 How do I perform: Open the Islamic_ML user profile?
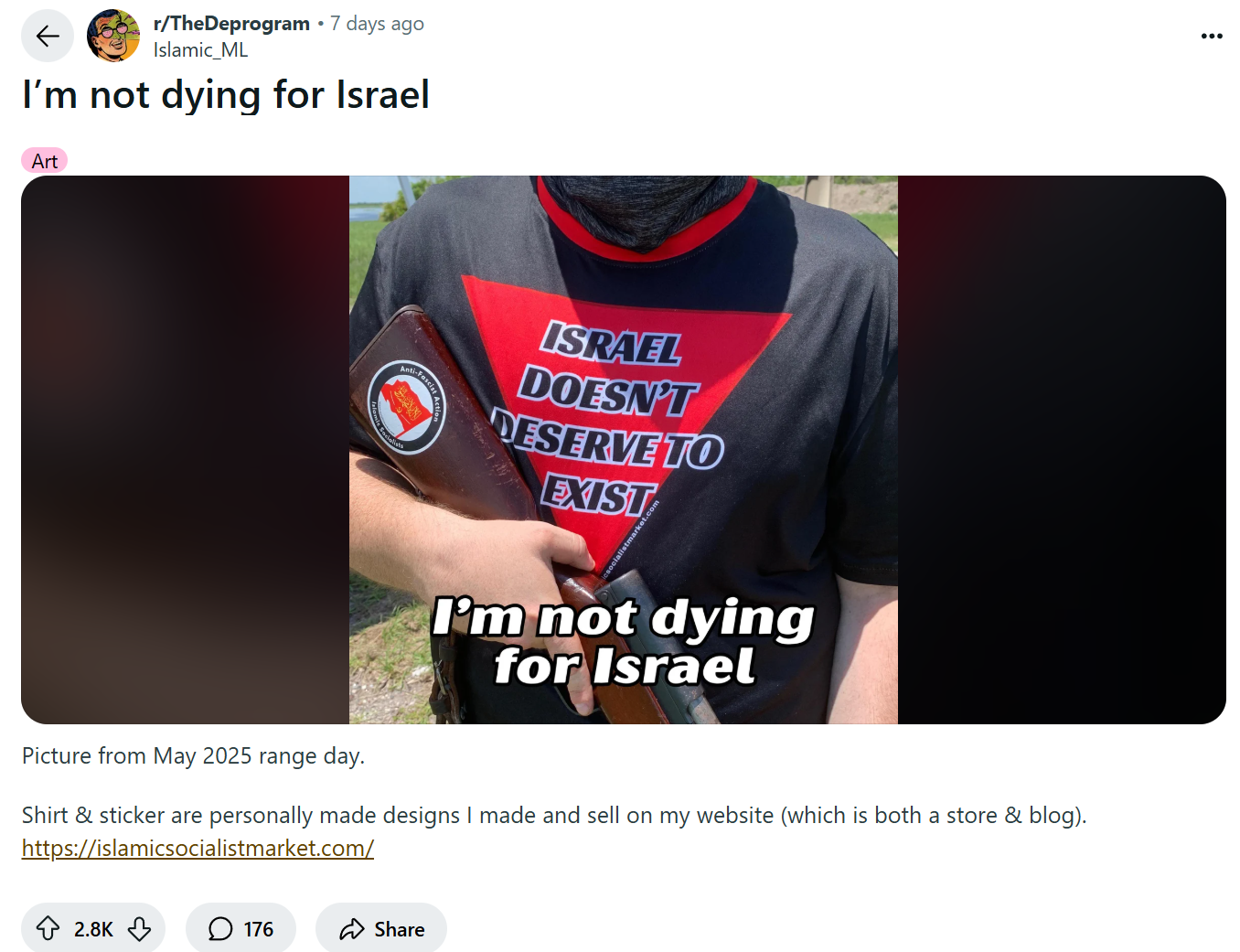200,50
